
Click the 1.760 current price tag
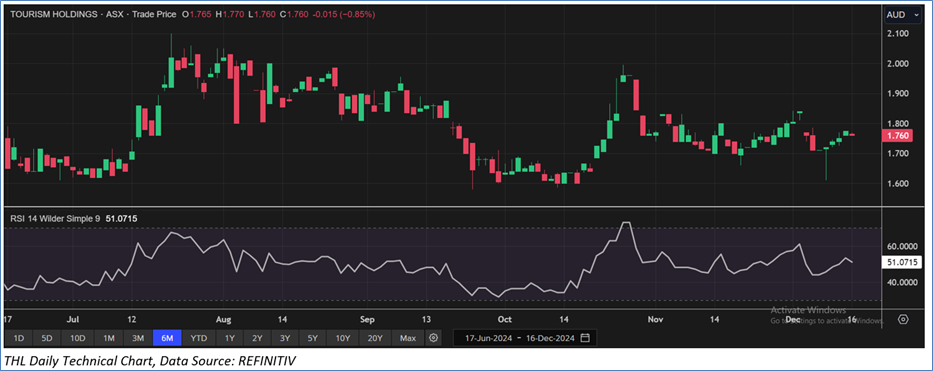[897, 136]
